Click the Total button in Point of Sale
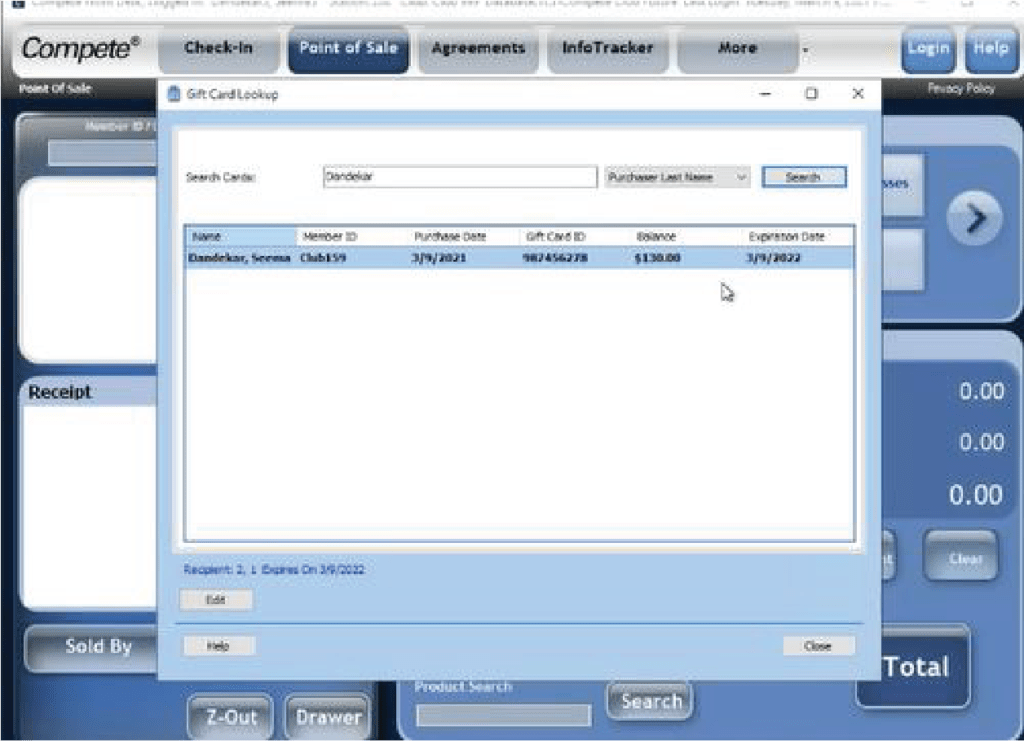Screen dimensions: 1024x741 [x=914, y=667]
